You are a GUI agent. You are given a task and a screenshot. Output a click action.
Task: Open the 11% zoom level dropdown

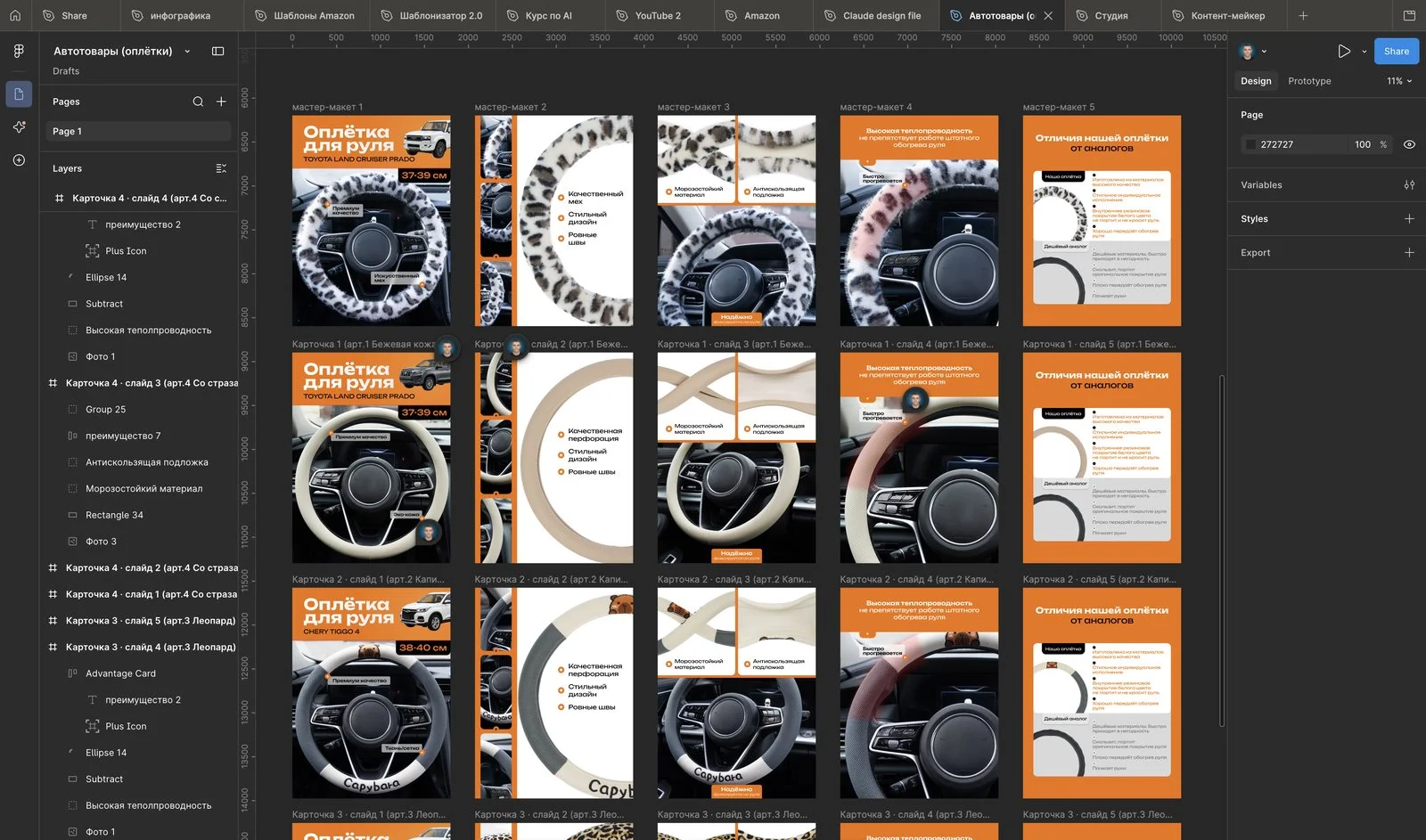(1399, 81)
